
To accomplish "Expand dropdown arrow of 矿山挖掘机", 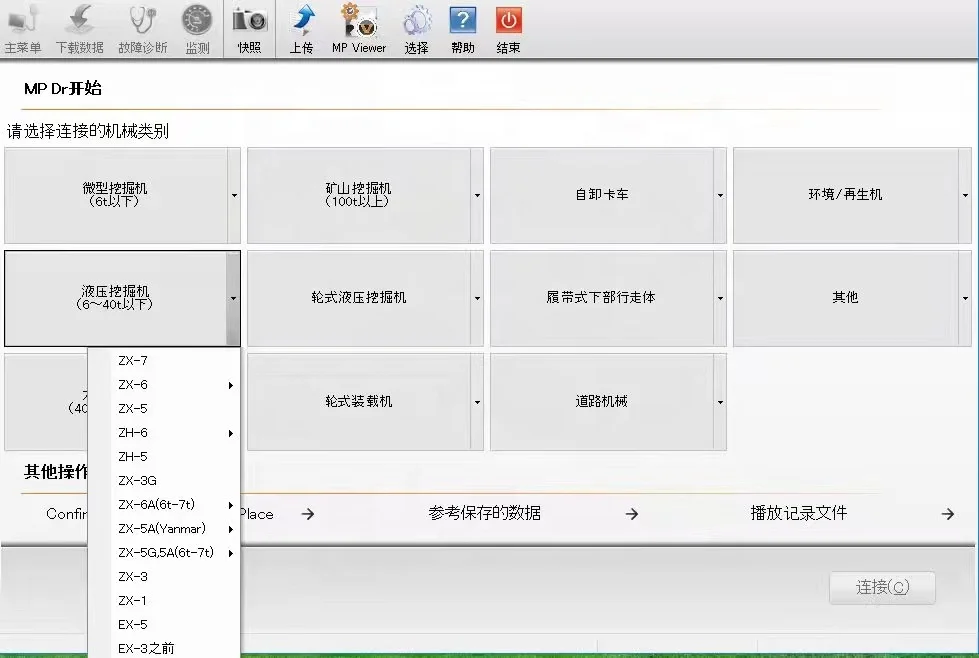I will [477, 195].
